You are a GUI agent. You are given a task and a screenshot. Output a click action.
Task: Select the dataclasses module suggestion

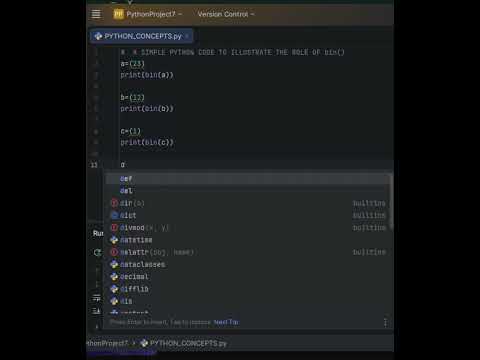(x=248, y=265)
